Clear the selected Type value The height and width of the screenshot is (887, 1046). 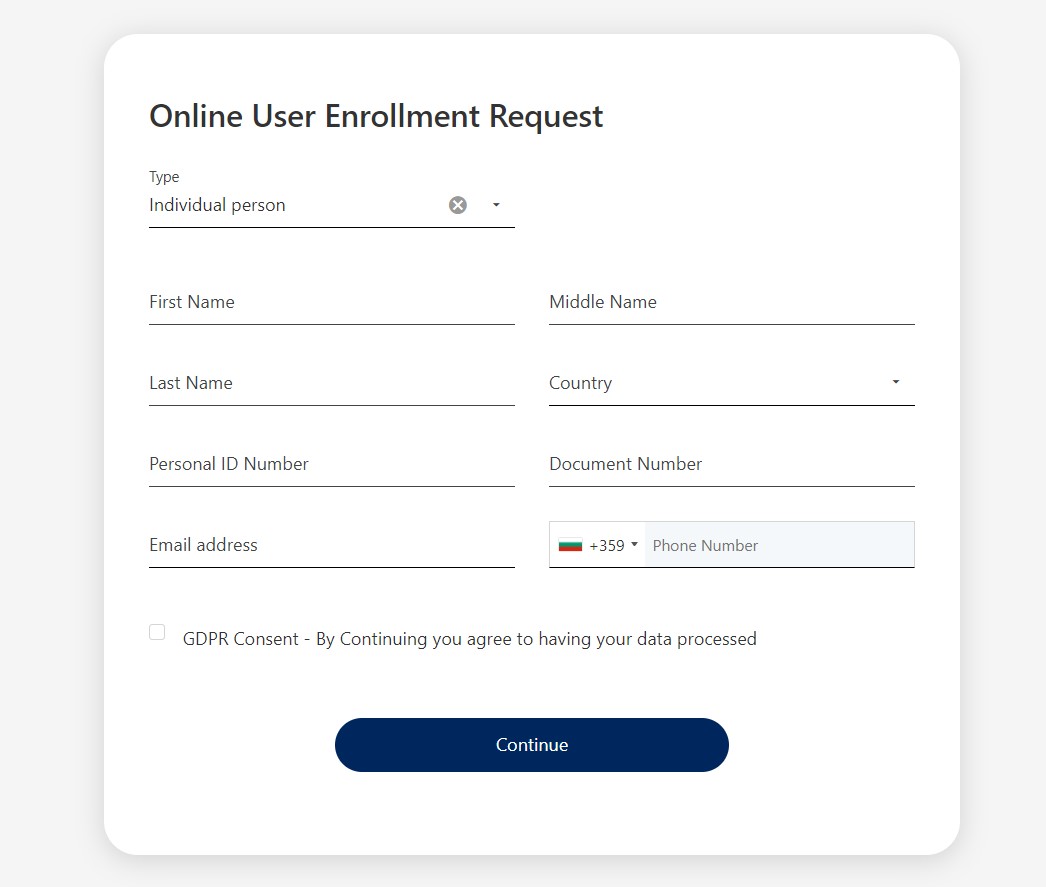tap(458, 205)
